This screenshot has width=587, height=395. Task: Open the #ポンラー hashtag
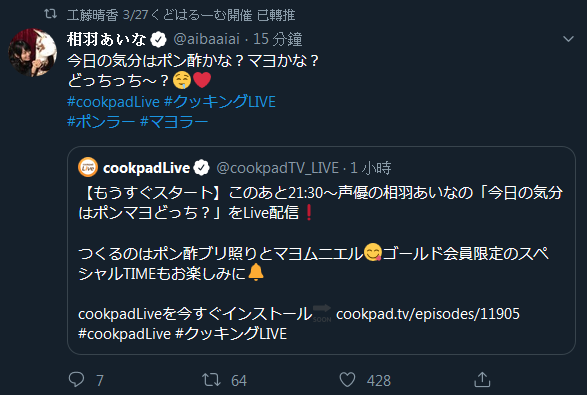click(101, 122)
